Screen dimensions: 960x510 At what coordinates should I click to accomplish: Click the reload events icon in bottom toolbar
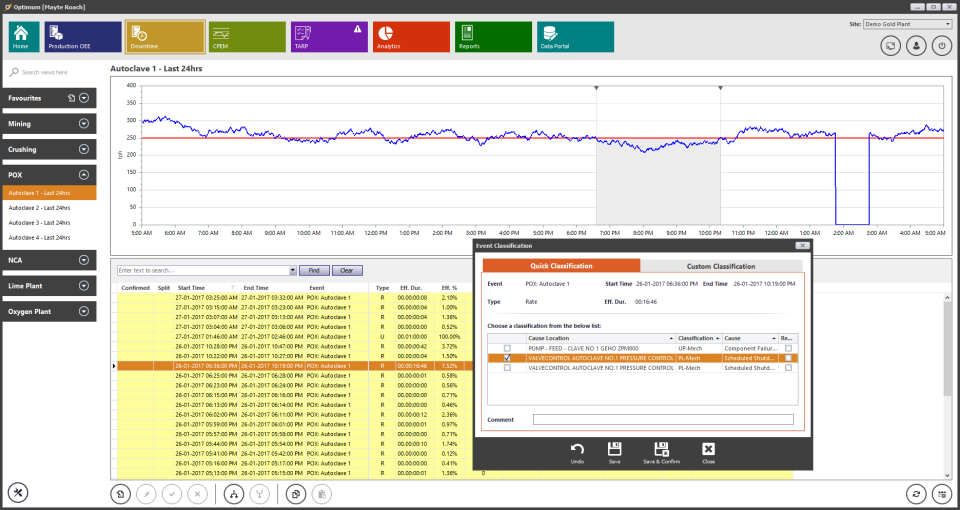click(x=121, y=494)
